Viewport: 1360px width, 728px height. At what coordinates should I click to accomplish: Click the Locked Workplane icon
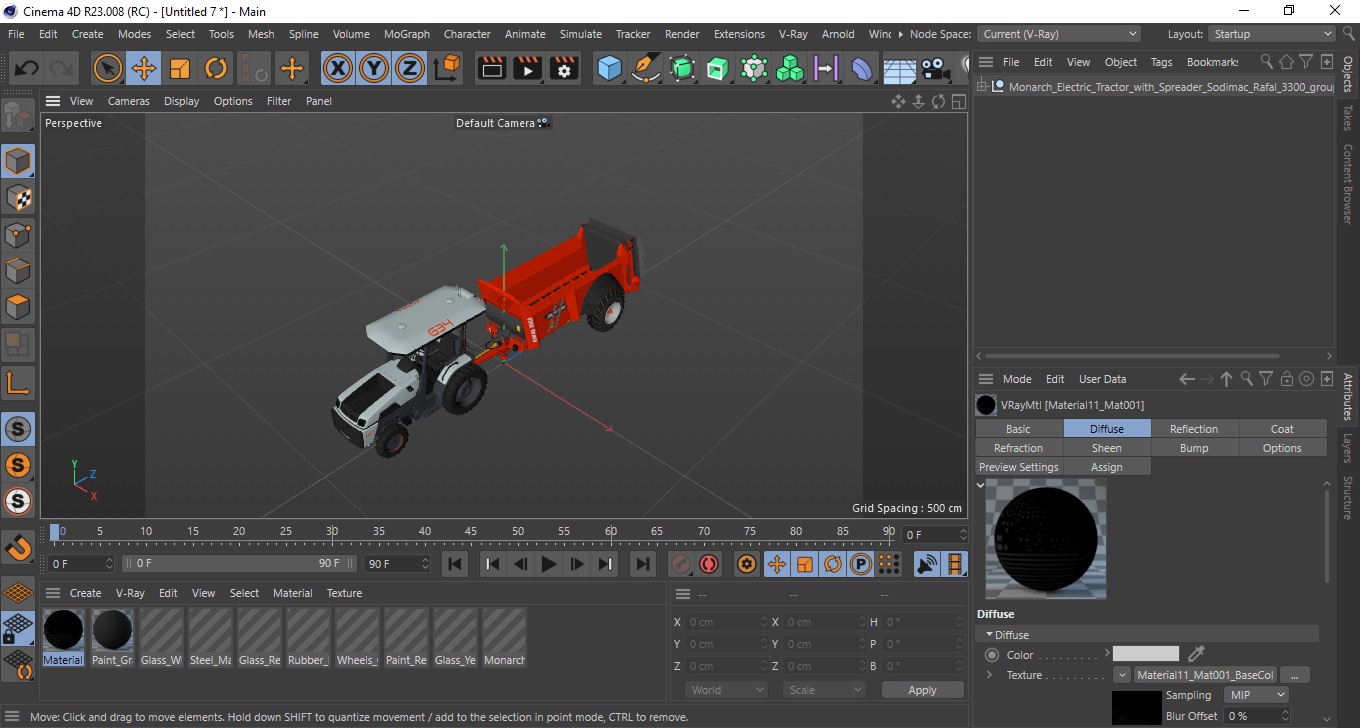[x=18, y=628]
